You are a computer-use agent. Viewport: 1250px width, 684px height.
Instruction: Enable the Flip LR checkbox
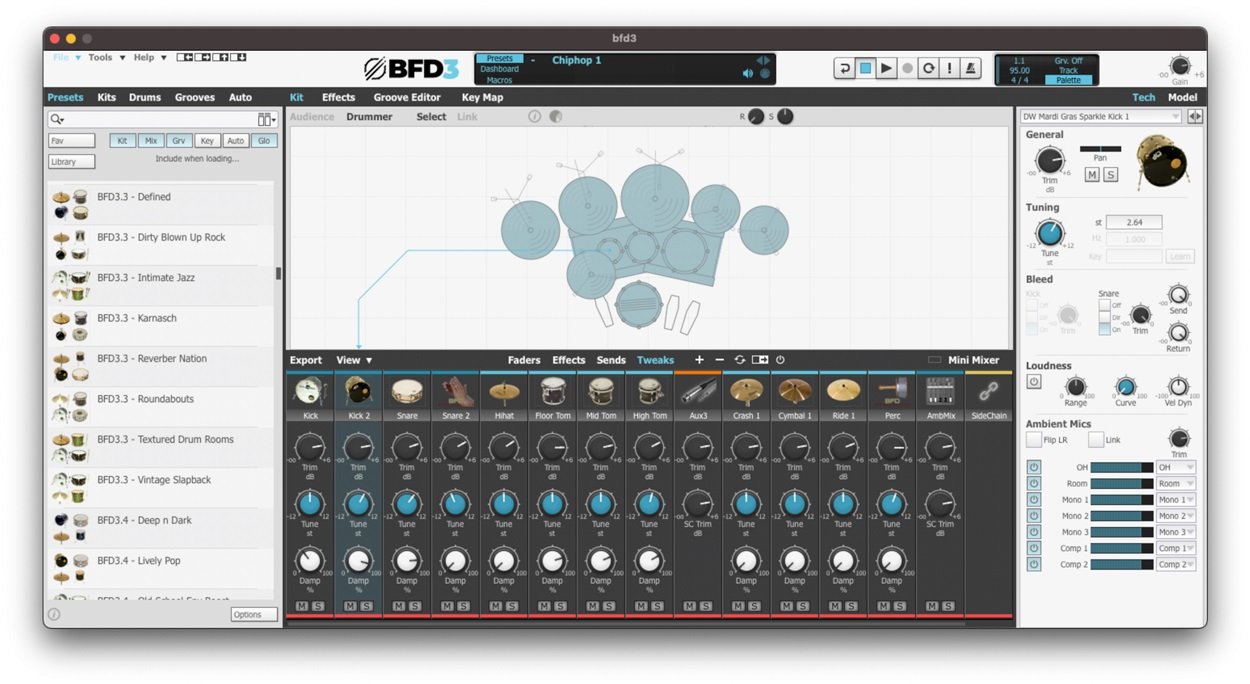tap(1034, 440)
